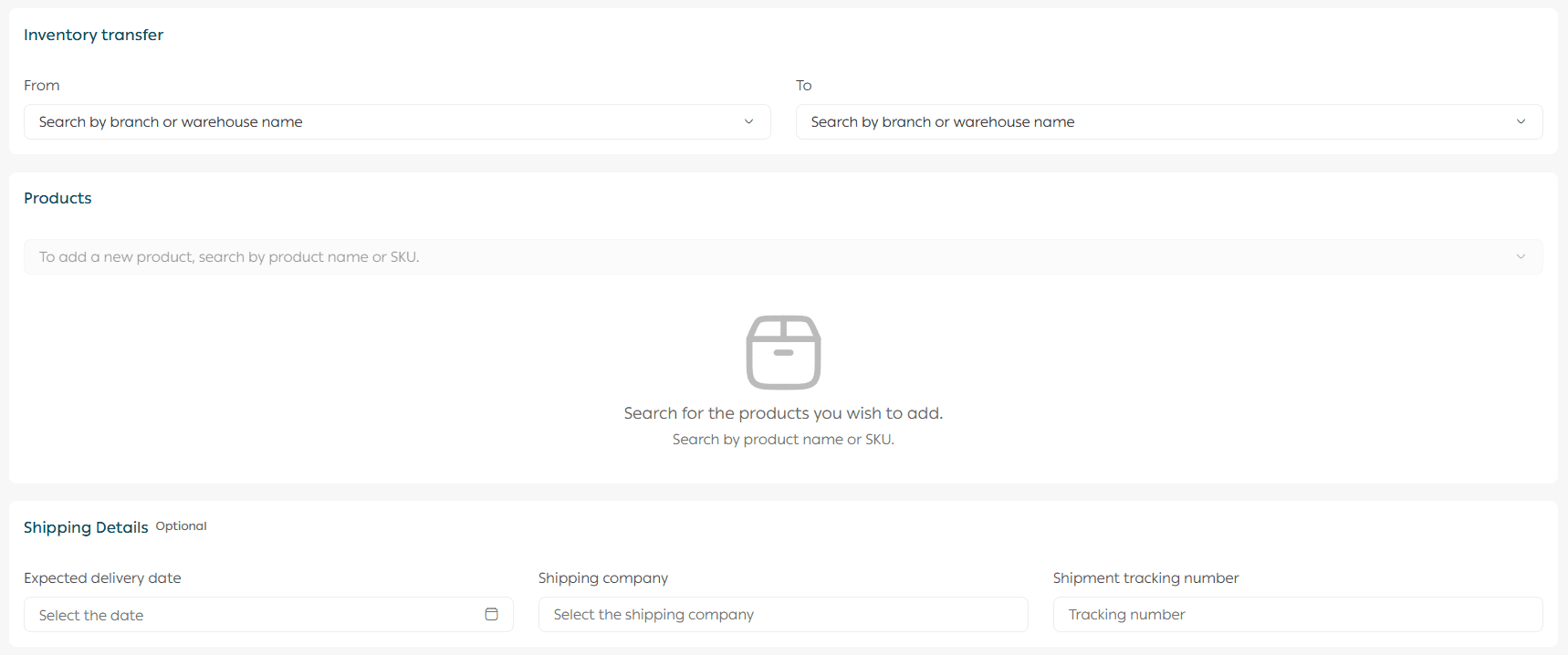The image size is (1568, 655).
Task: Click the Expected delivery date label
Action: coord(102,577)
